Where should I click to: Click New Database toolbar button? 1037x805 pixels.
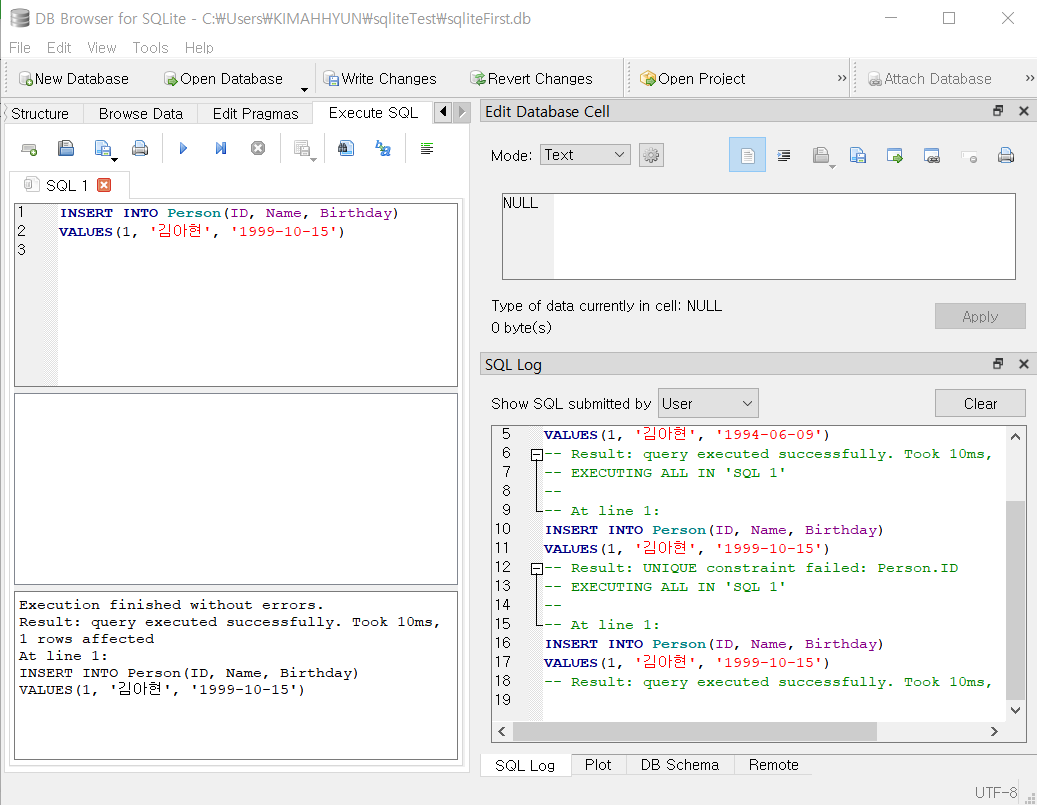click(73, 79)
